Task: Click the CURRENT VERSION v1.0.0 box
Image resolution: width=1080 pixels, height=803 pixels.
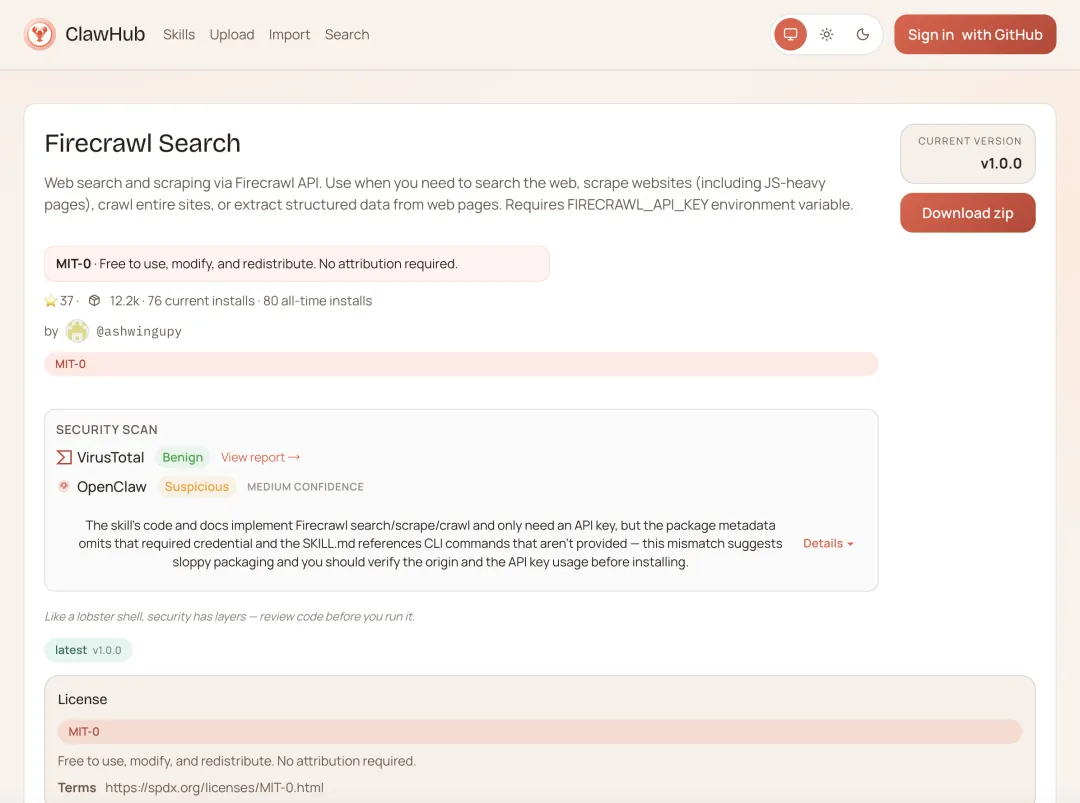Action: pos(967,154)
